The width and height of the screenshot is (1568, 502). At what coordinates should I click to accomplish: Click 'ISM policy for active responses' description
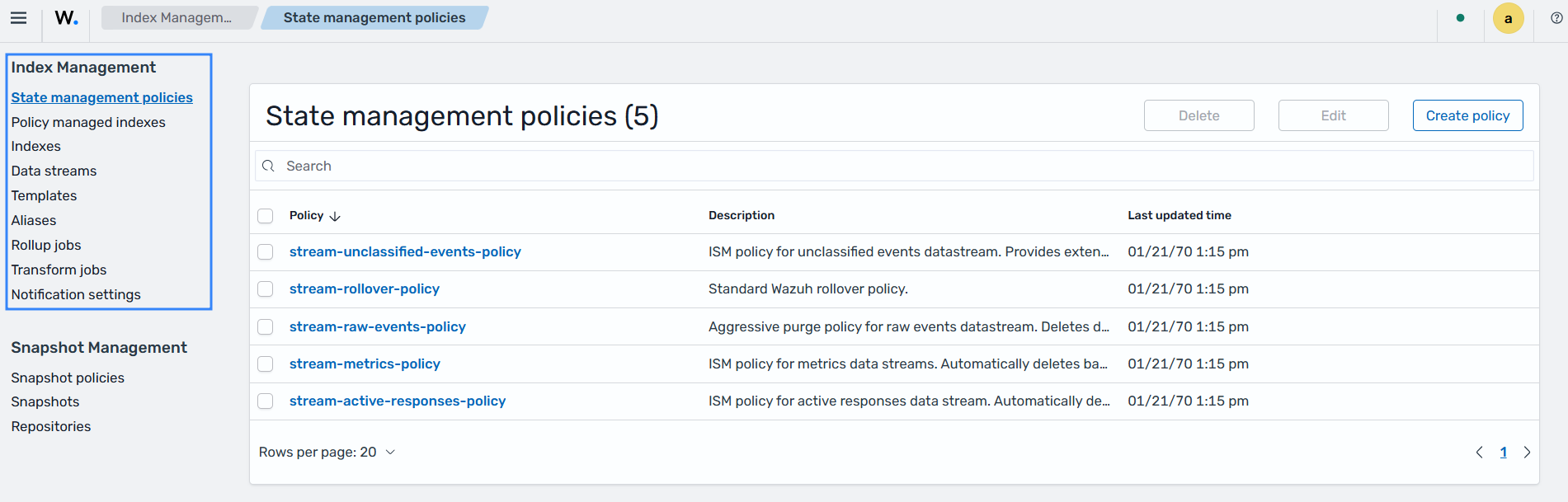coord(909,401)
